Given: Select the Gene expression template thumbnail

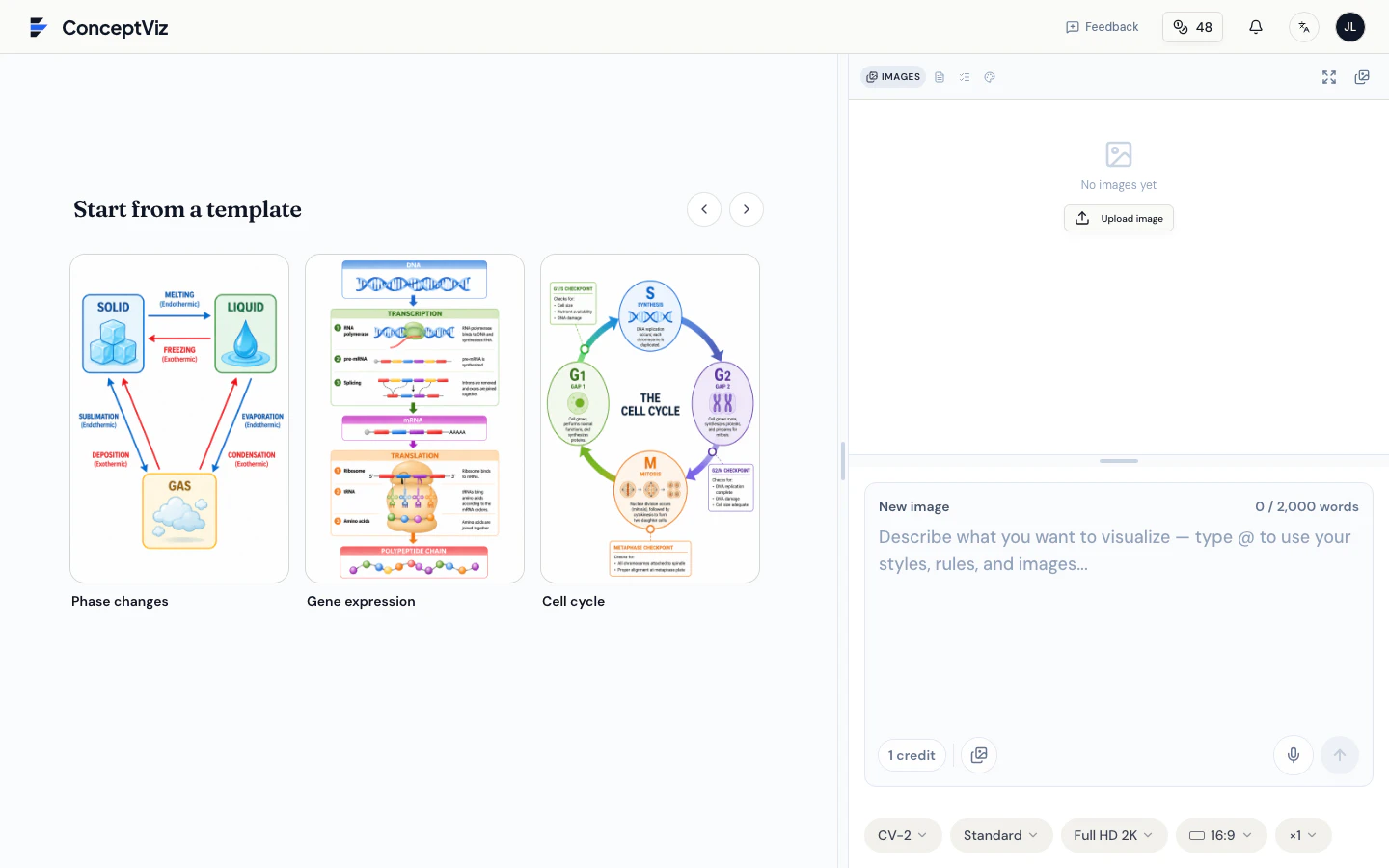Looking at the screenshot, I should tap(415, 419).
